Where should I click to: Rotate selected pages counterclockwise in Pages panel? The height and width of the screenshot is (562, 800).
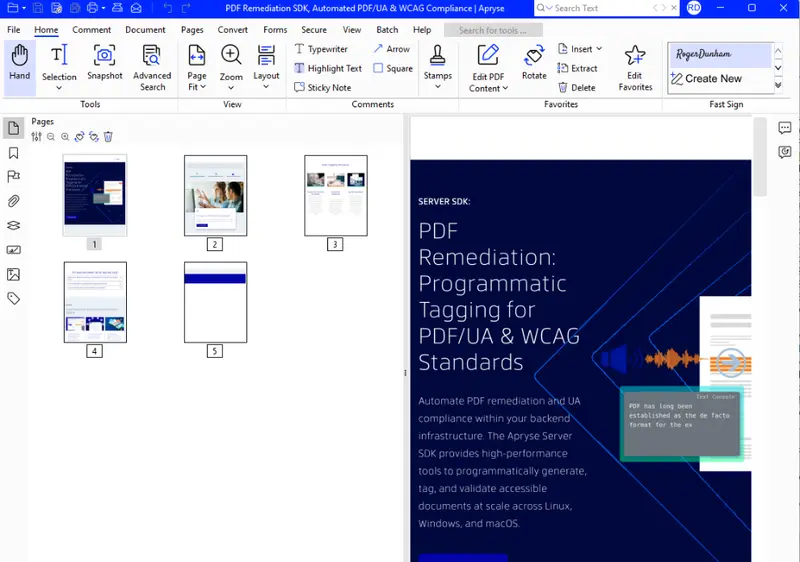[x=94, y=137]
